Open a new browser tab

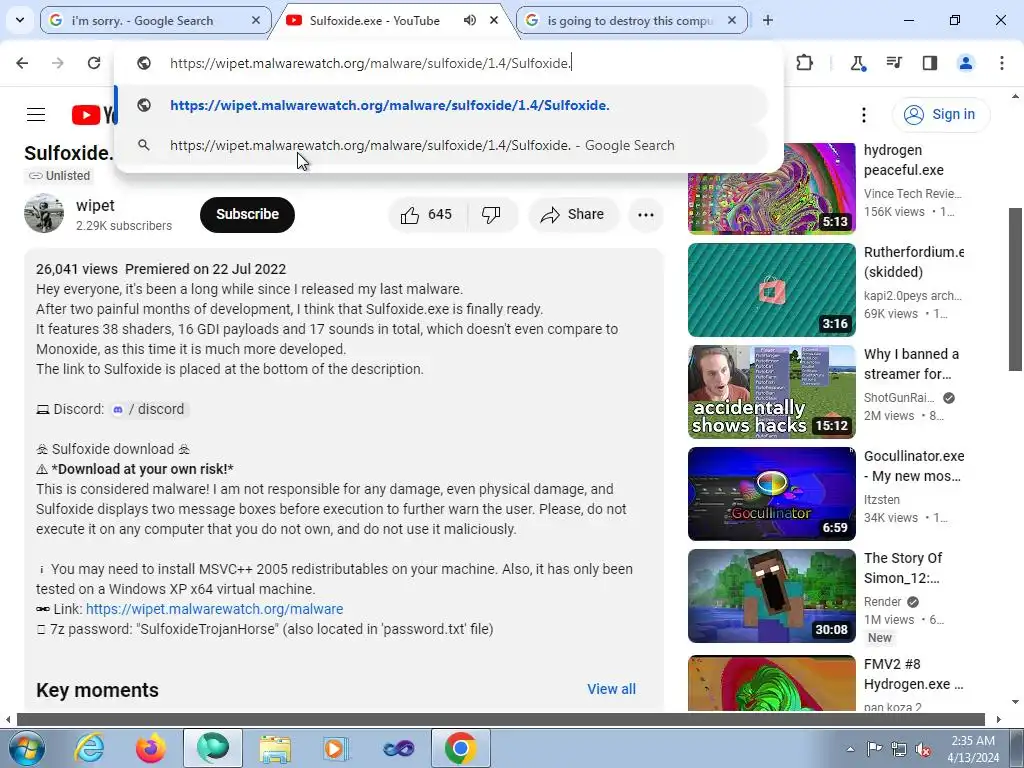[768, 20]
